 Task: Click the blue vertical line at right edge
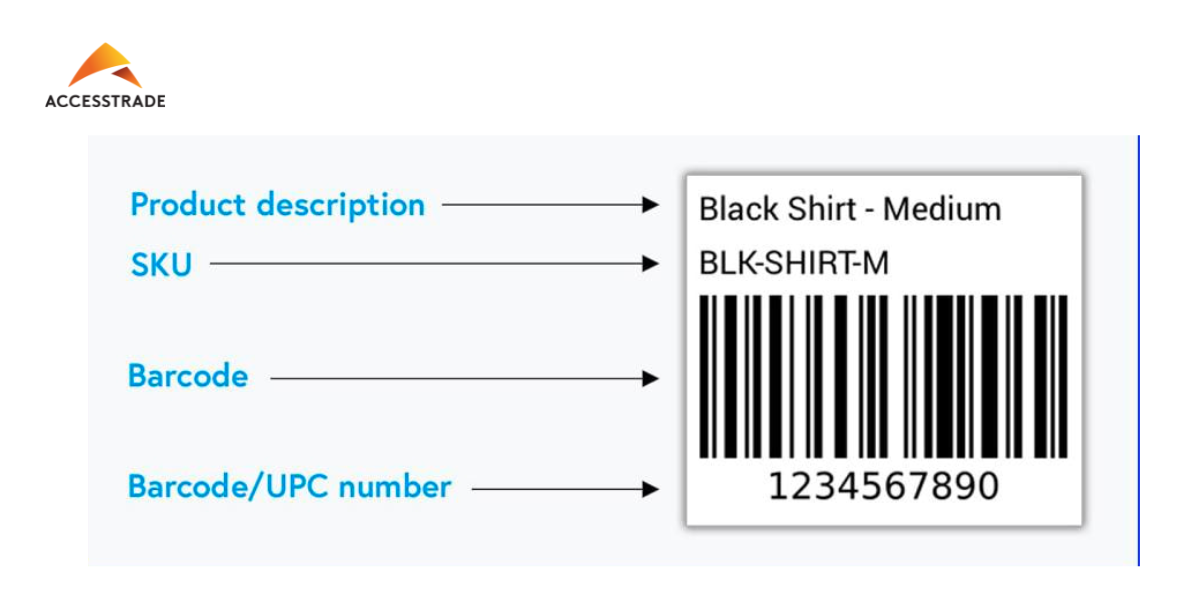1139,350
